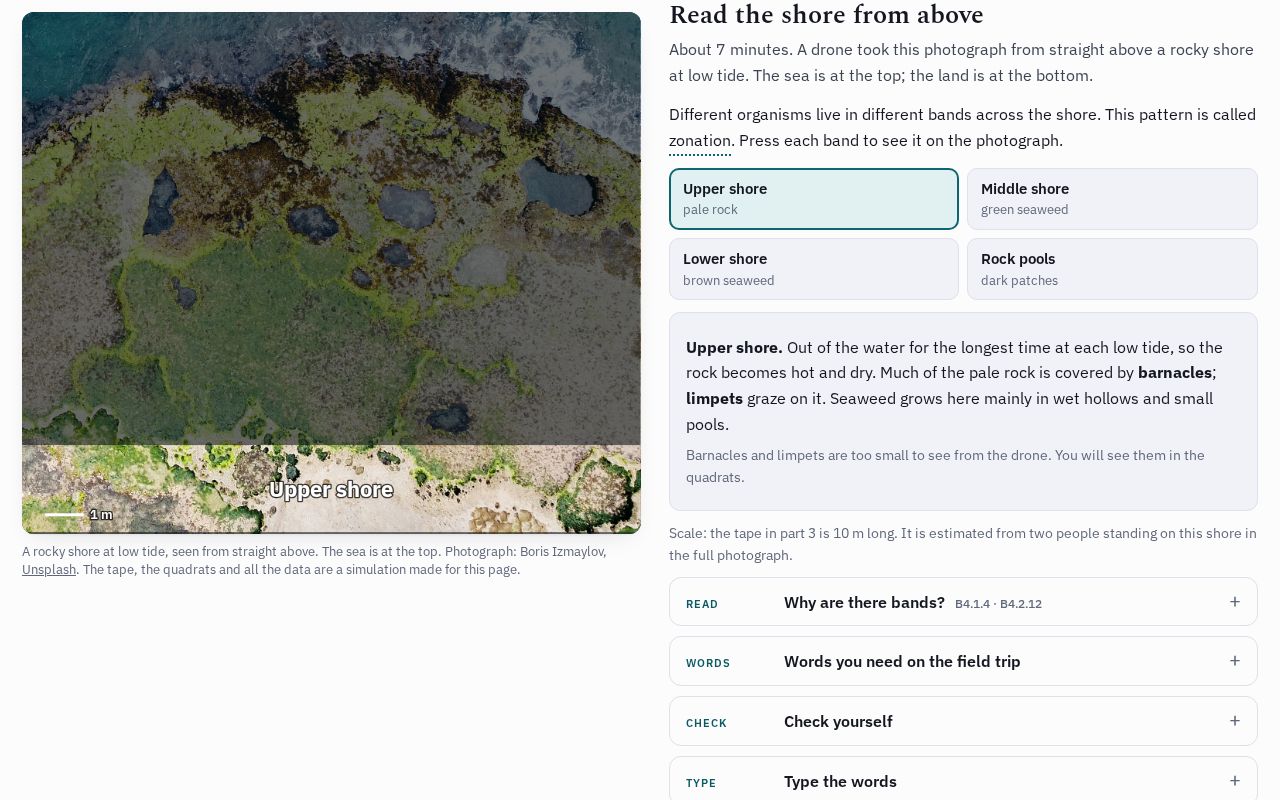Click the 'About 7 minutes' intro paragraph
The width and height of the screenshot is (1280, 800).
[x=963, y=63]
